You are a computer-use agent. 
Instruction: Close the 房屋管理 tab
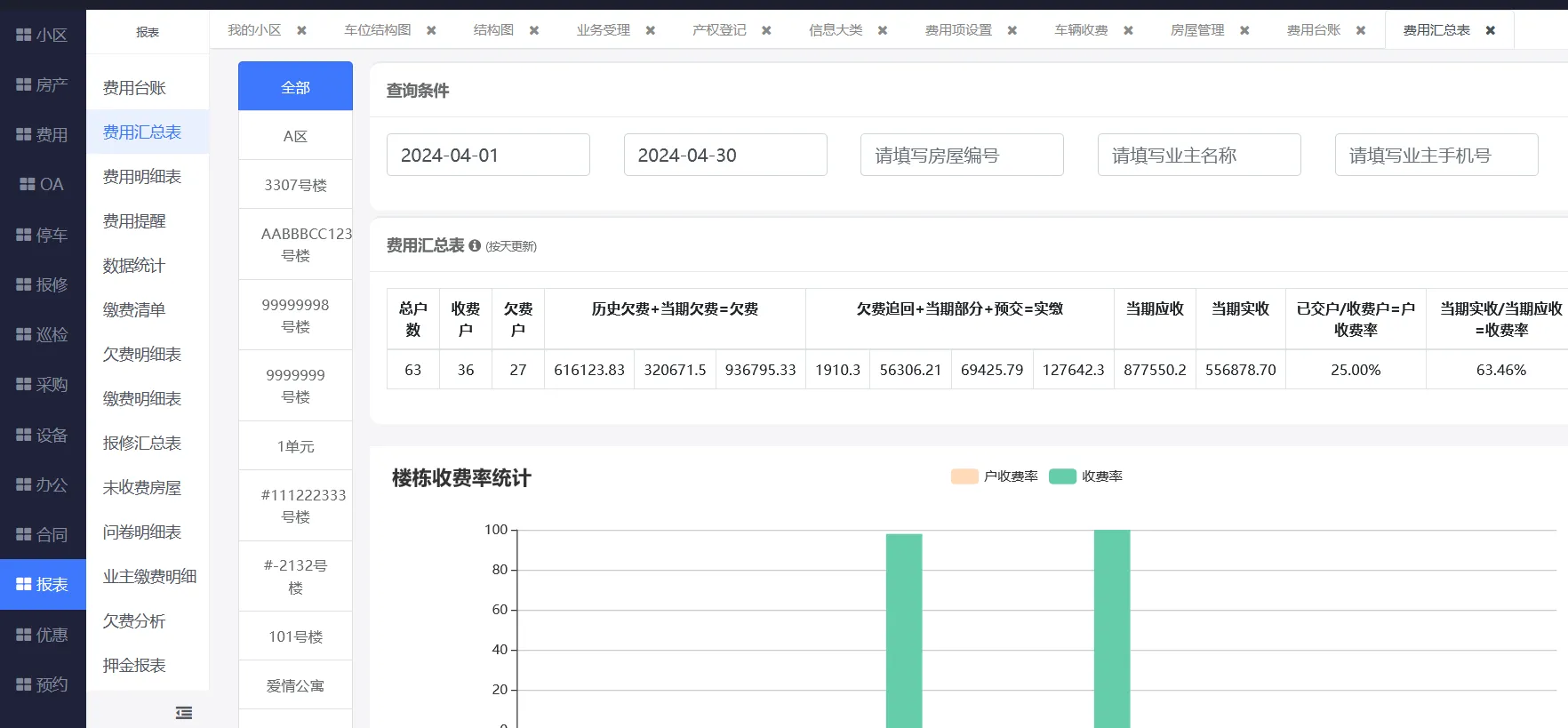(x=1244, y=30)
